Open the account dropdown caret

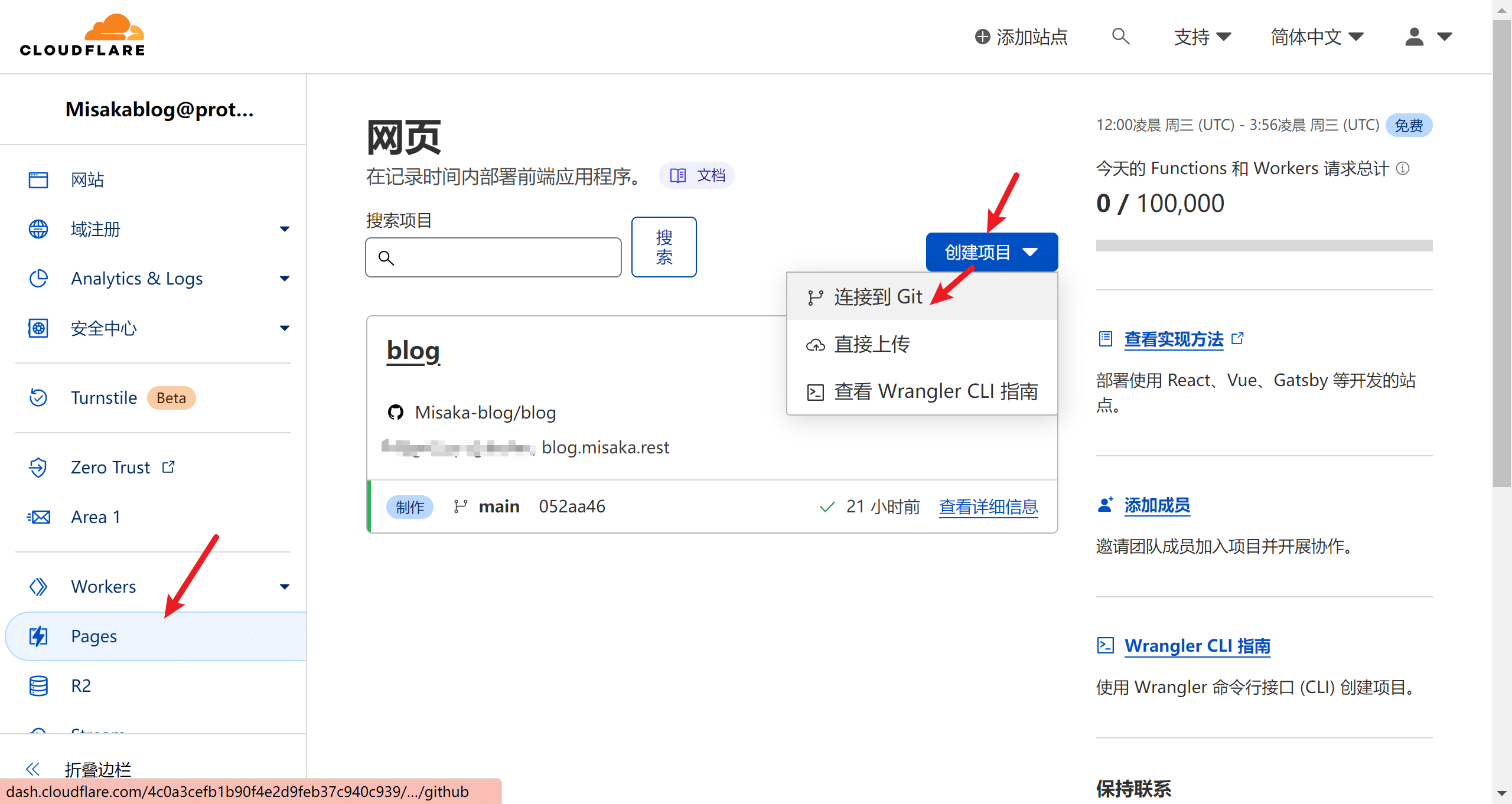coord(1445,37)
